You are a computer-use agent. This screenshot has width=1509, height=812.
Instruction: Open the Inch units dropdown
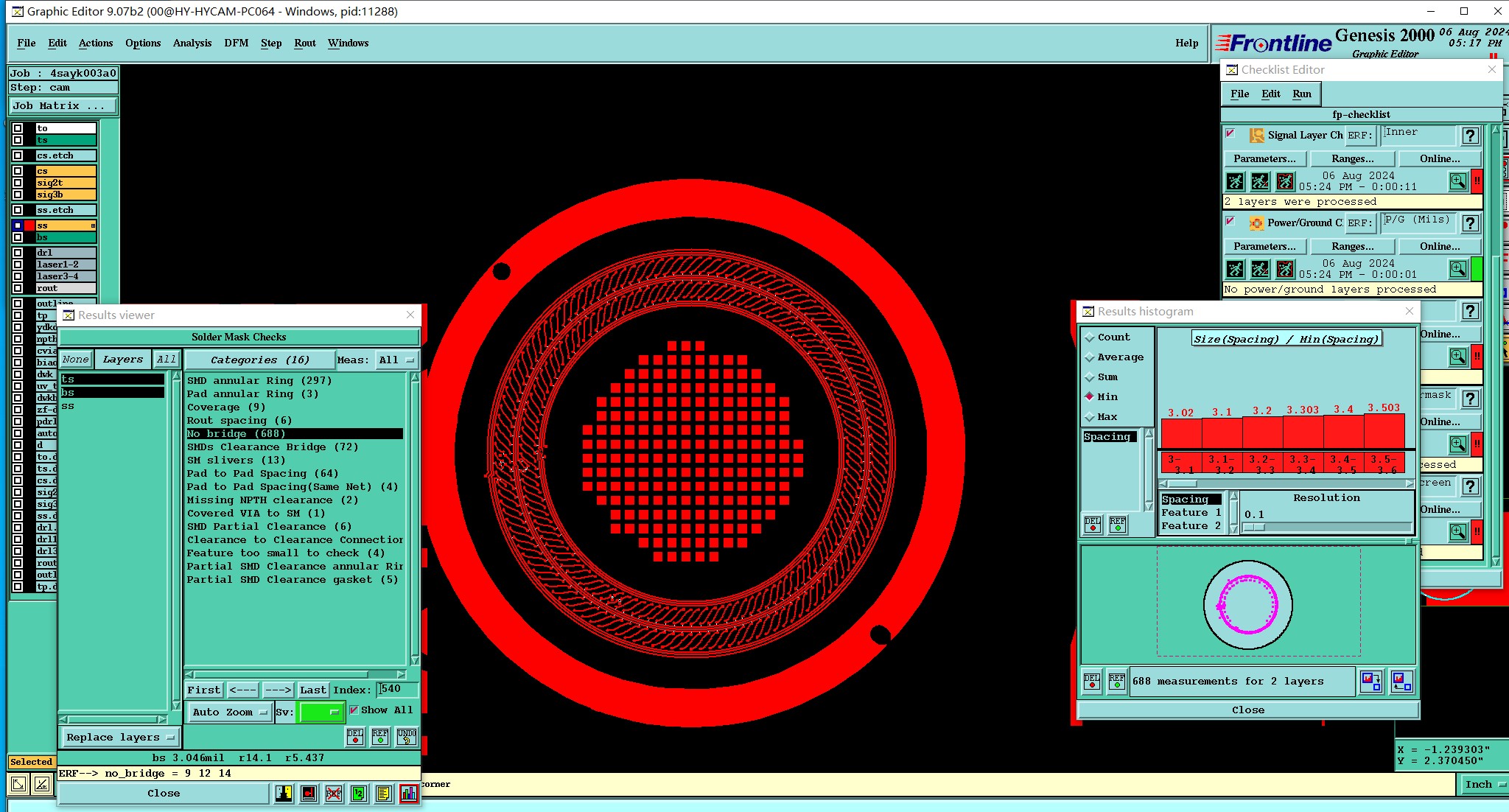1484,784
